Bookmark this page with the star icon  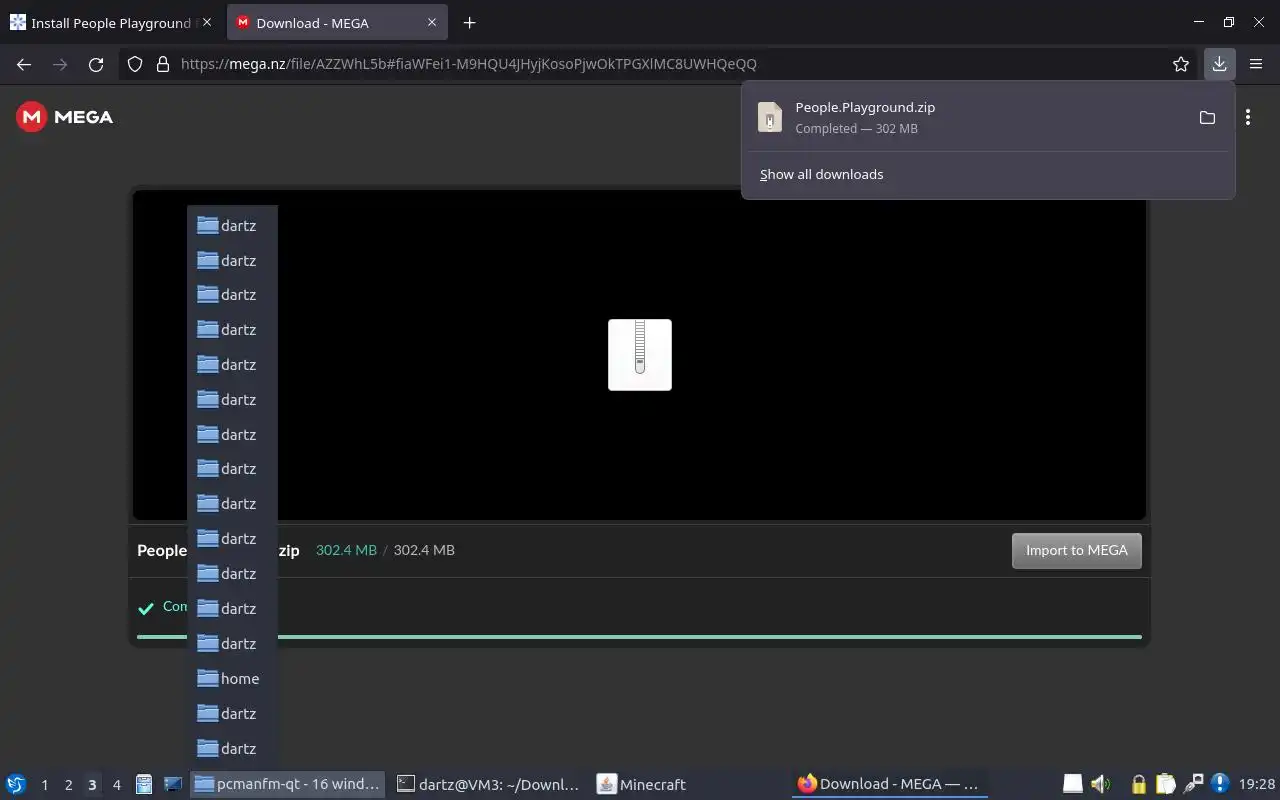click(1181, 64)
